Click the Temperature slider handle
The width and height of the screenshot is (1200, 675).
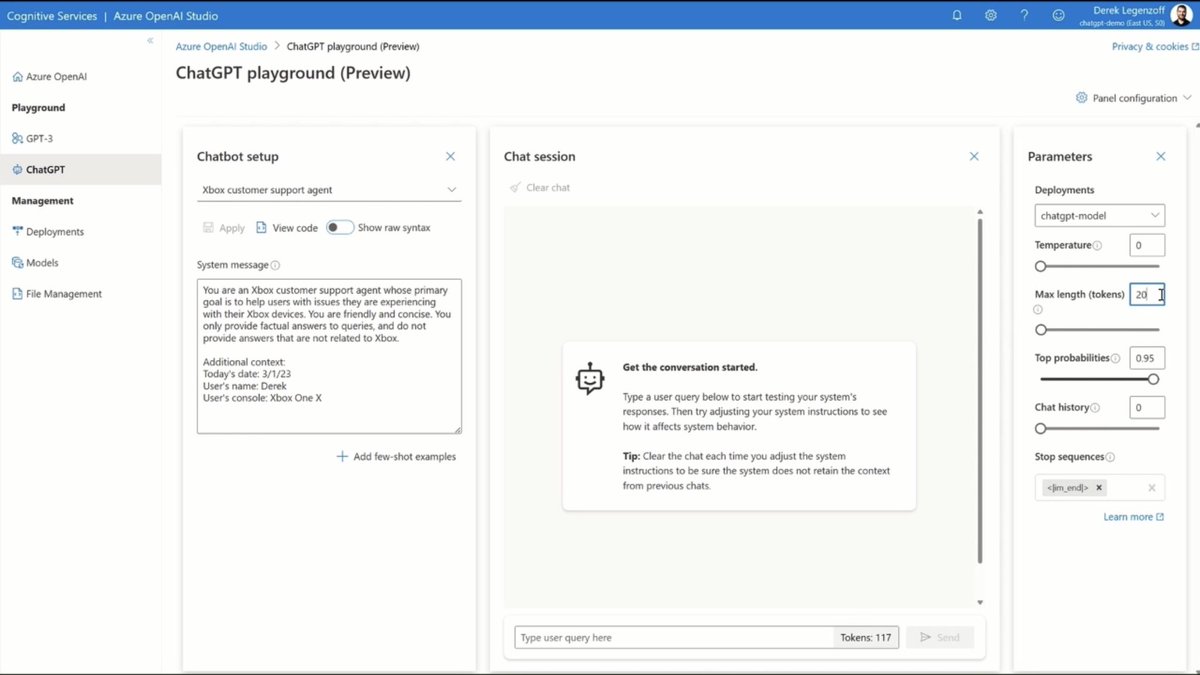tap(1041, 266)
